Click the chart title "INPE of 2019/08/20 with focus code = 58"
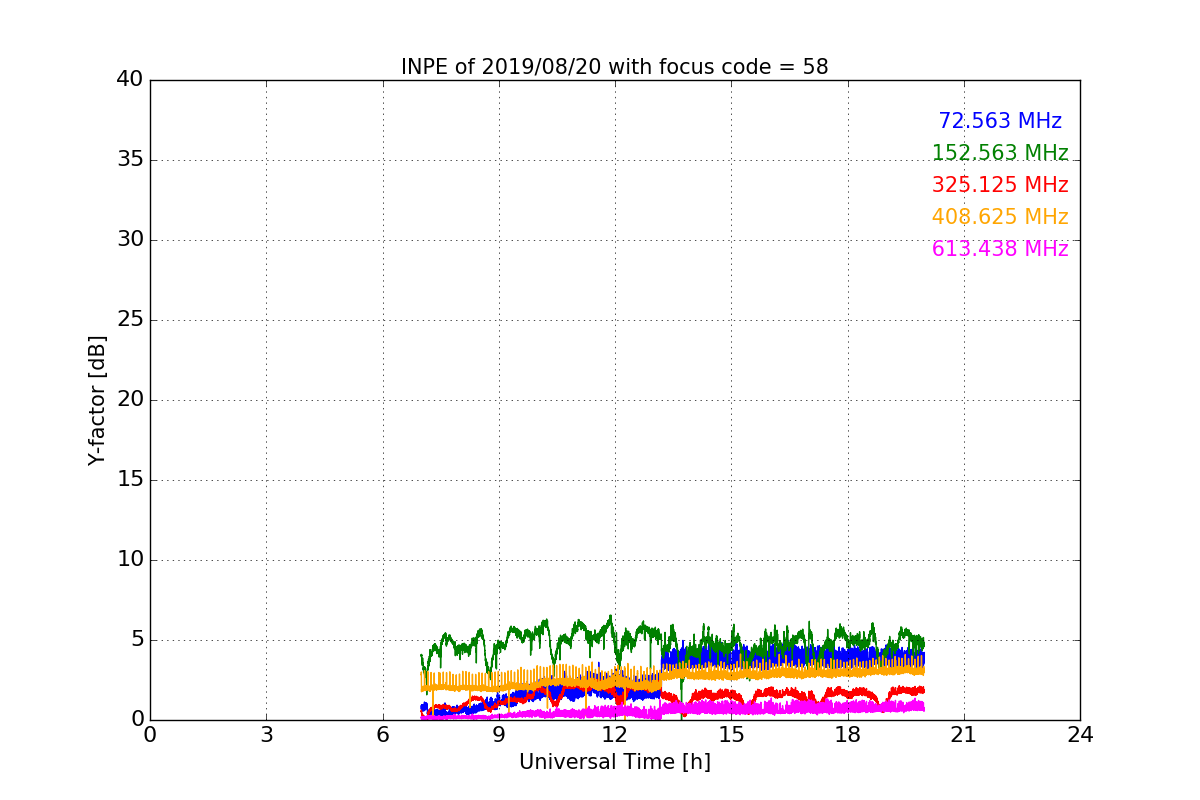This screenshot has height=800, width=1200. 614,67
